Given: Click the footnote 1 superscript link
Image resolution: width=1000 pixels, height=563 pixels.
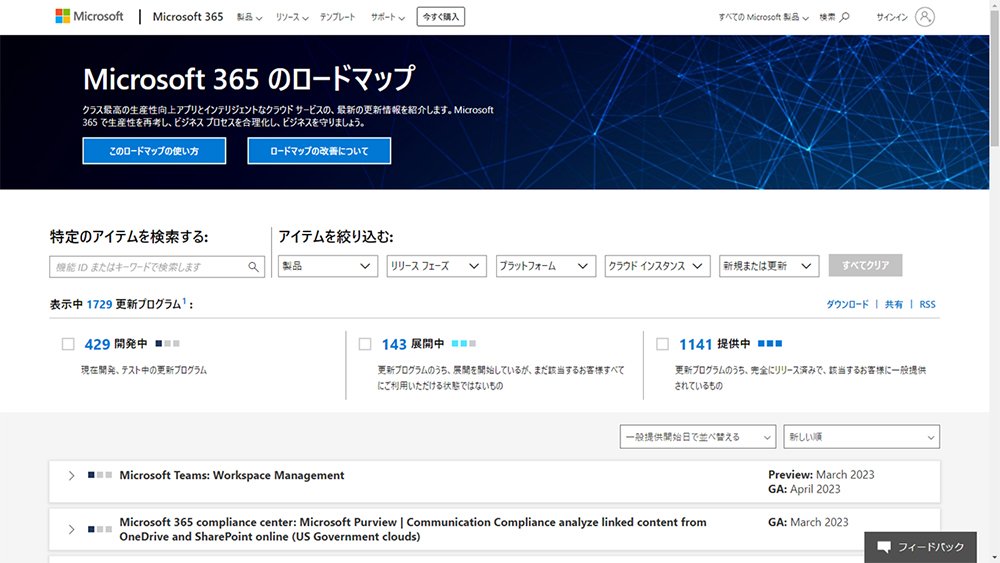Looking at the screenshot, I should point(184,301).
